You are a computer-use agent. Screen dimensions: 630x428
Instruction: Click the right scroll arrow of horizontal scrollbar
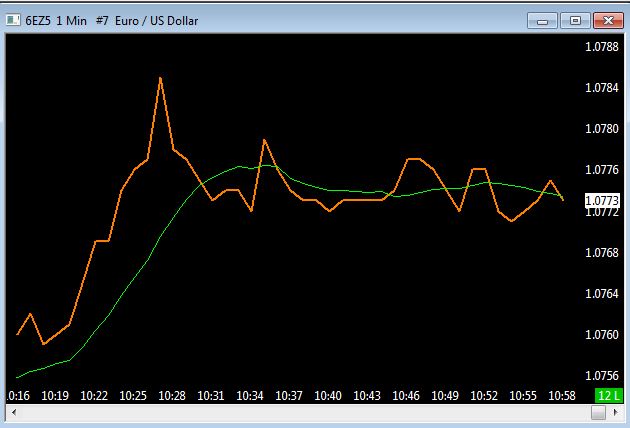(616, 412)
